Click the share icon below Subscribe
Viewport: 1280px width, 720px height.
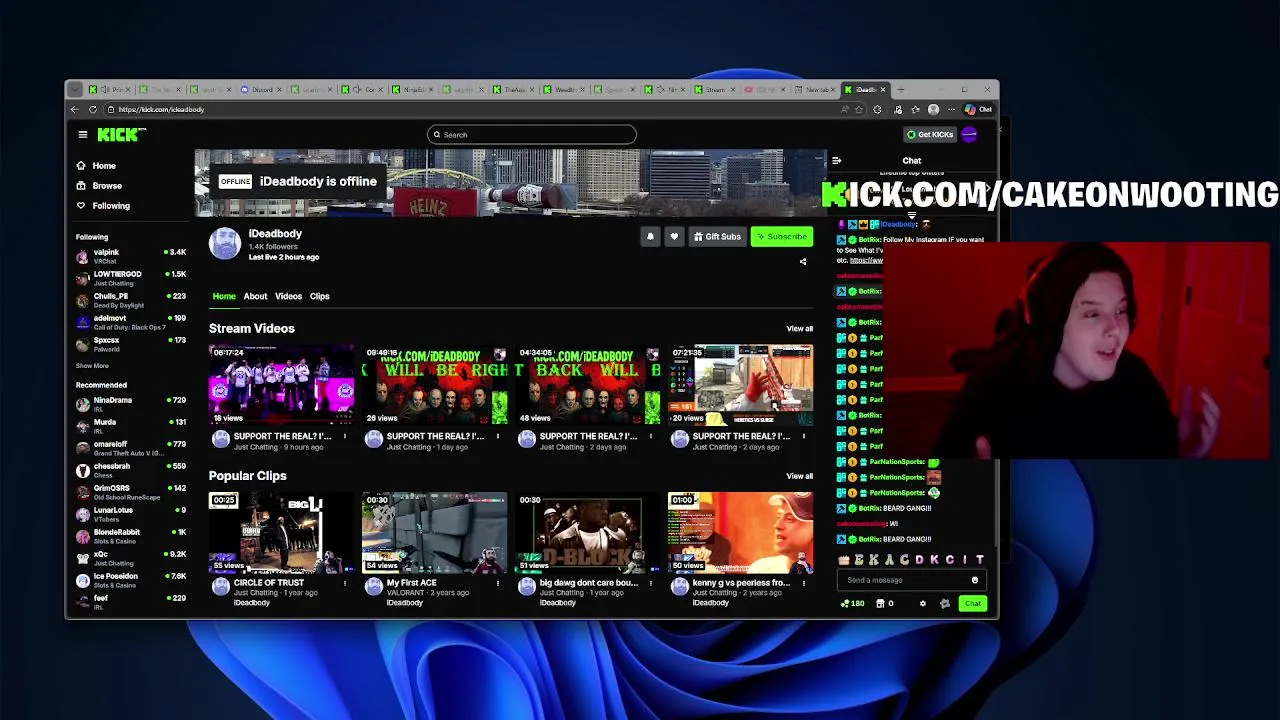[802, 262]
